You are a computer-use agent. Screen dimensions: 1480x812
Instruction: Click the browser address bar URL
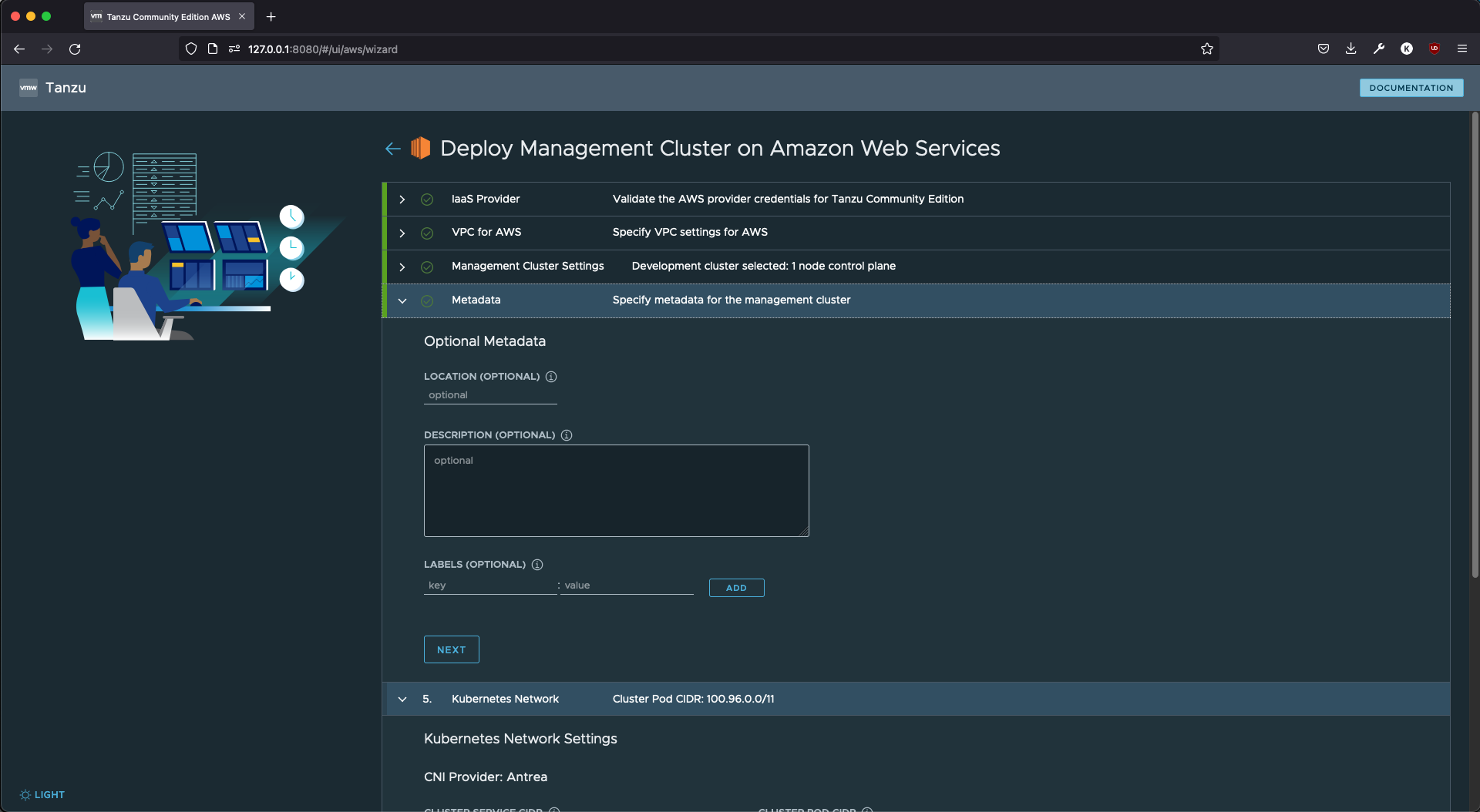tap(322, 49)
